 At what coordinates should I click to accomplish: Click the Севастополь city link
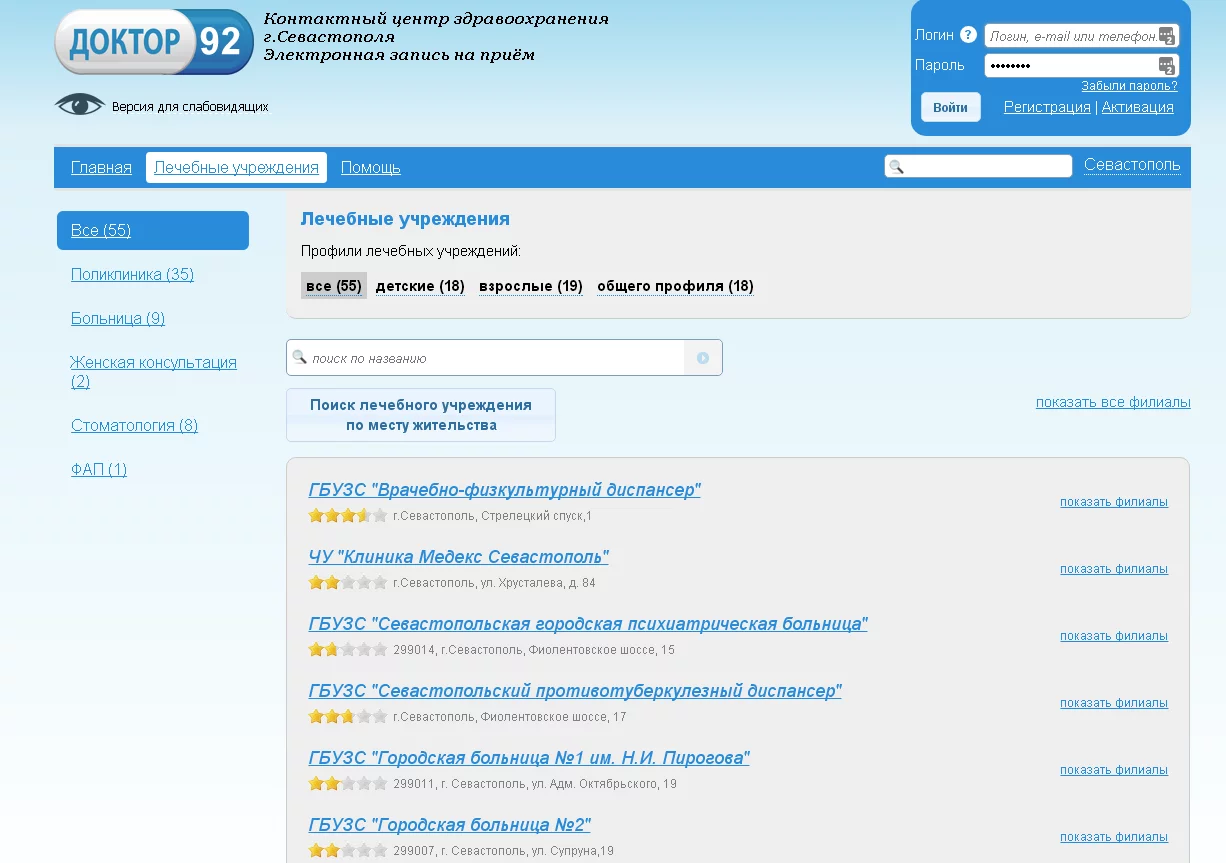1132,165
